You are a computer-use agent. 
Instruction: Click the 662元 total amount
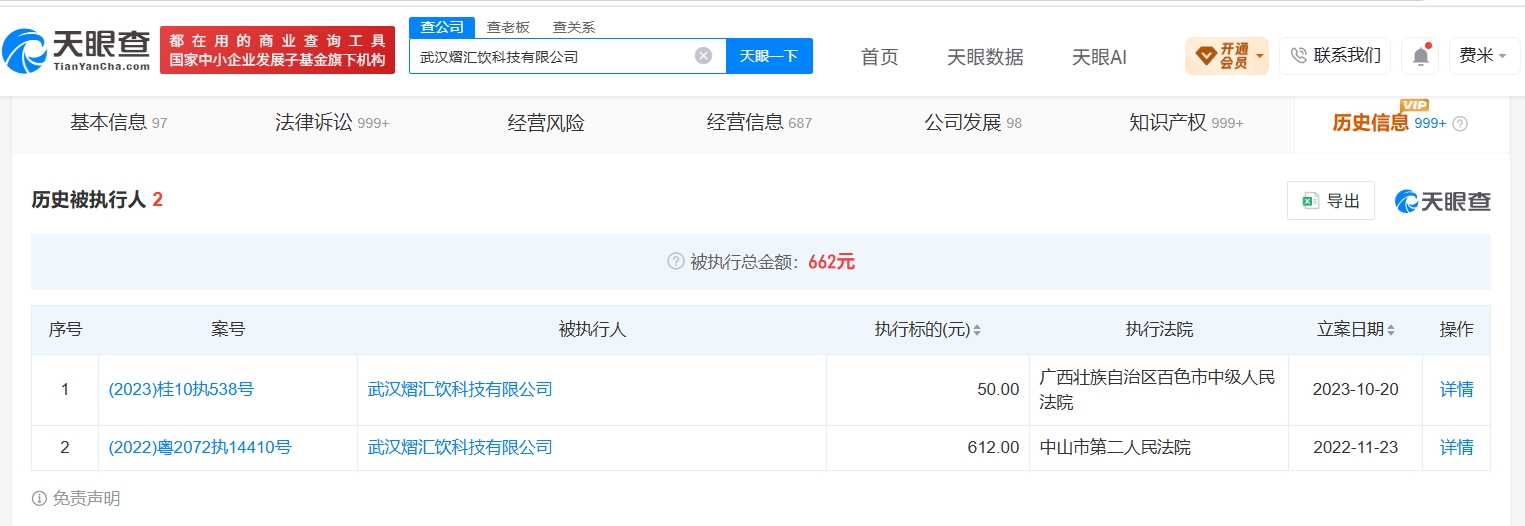831,262
